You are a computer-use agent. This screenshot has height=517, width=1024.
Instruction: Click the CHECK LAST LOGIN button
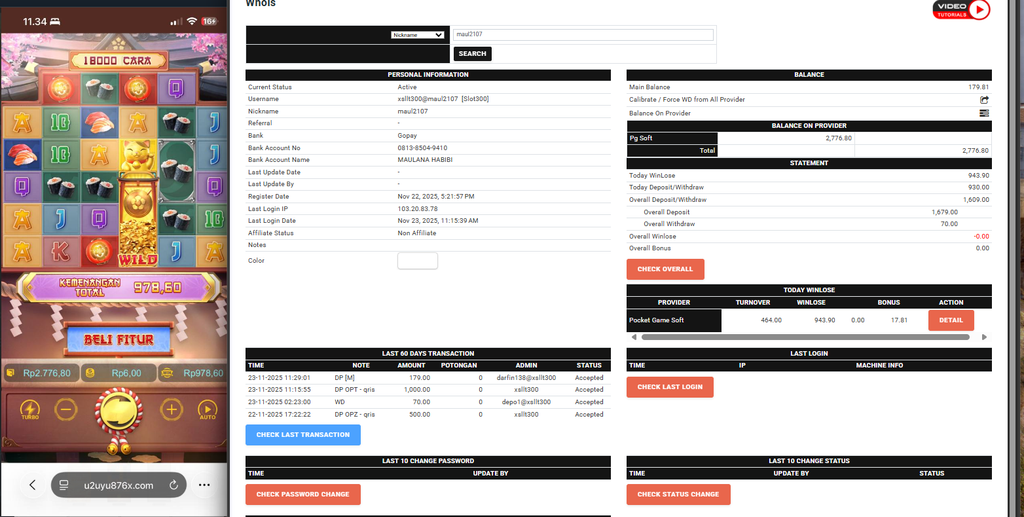670,386
